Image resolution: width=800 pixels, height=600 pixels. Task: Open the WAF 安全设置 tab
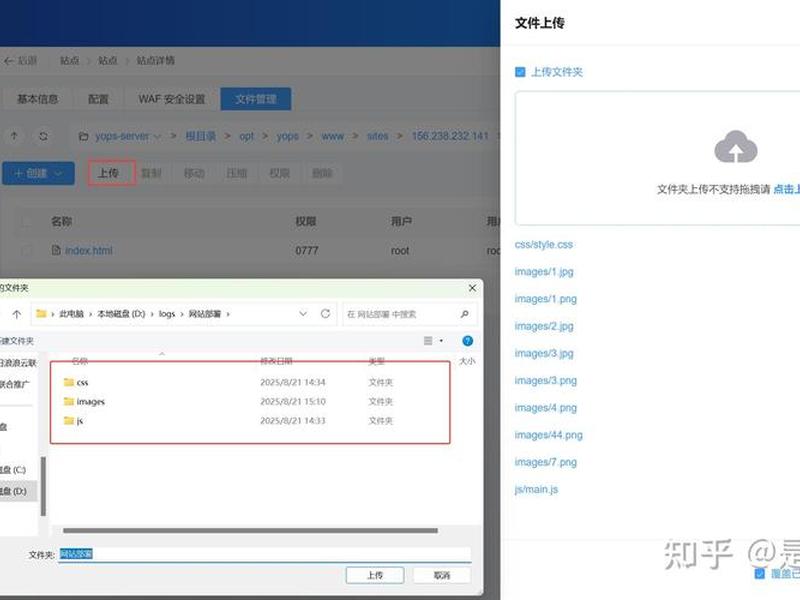tap(171, 99)
